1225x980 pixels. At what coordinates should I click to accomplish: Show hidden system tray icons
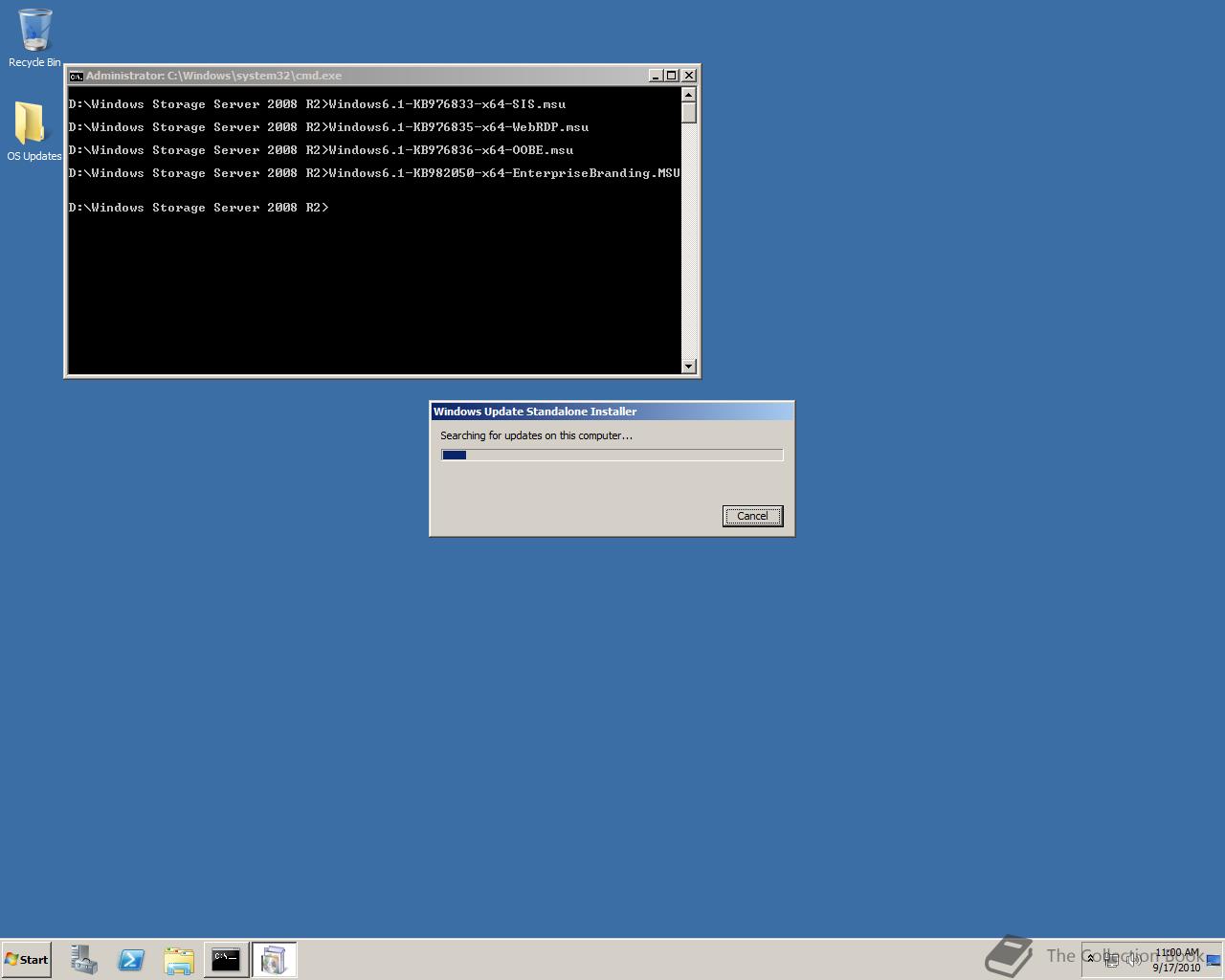pos(1090,958)
